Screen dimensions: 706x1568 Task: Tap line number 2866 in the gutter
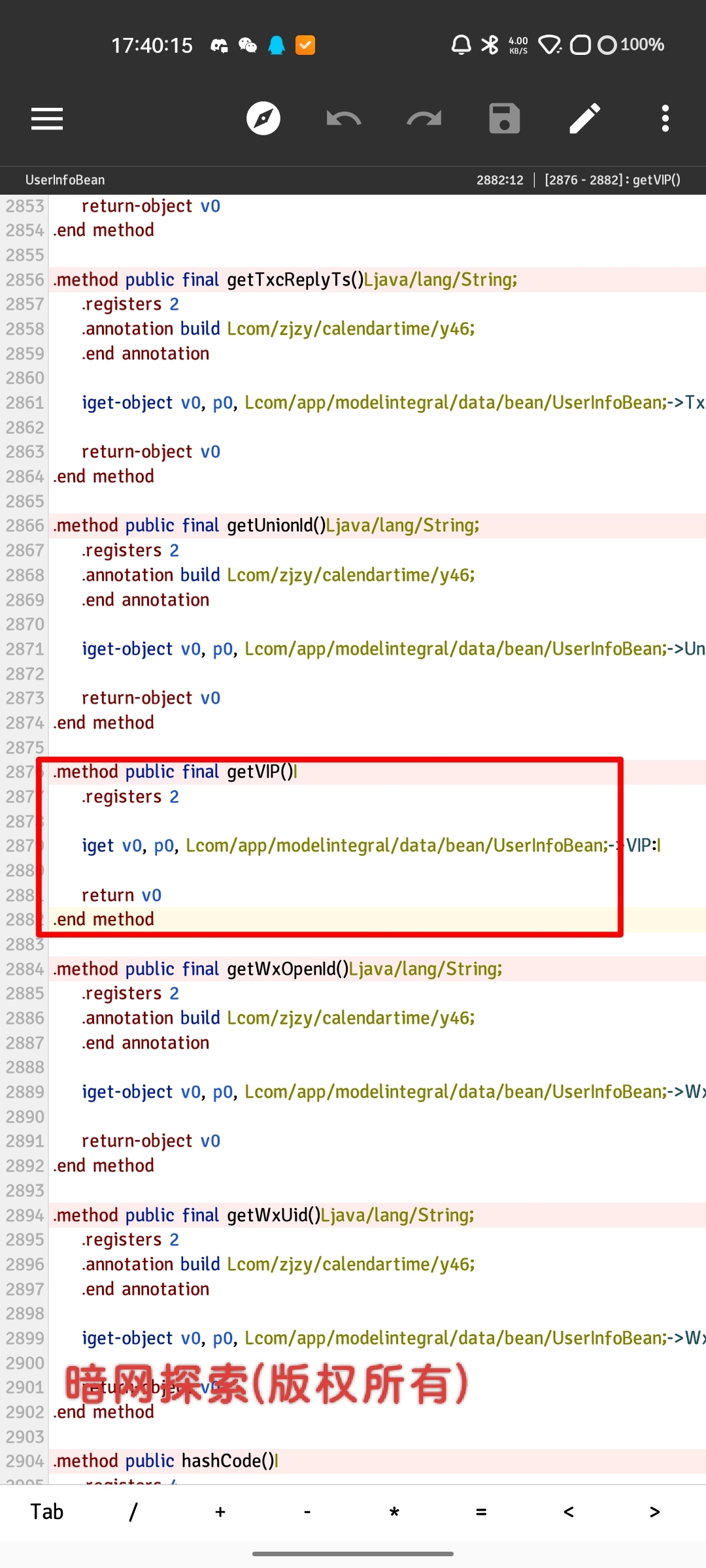pos(25,526)
